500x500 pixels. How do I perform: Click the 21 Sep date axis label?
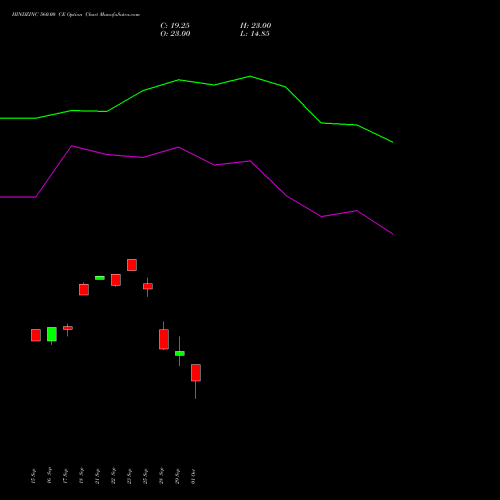(97, 476)
